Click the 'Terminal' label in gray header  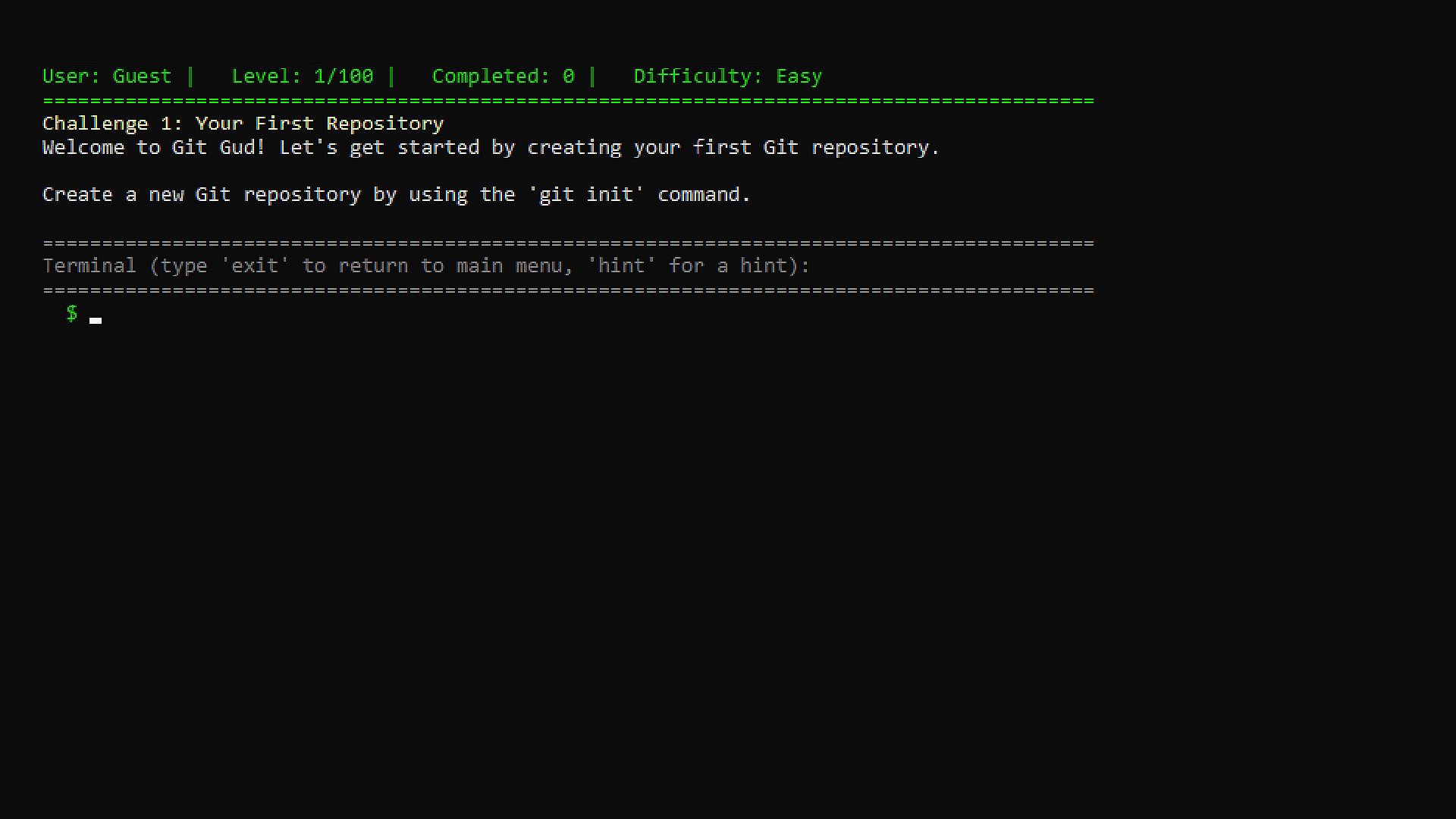(89, 266)
